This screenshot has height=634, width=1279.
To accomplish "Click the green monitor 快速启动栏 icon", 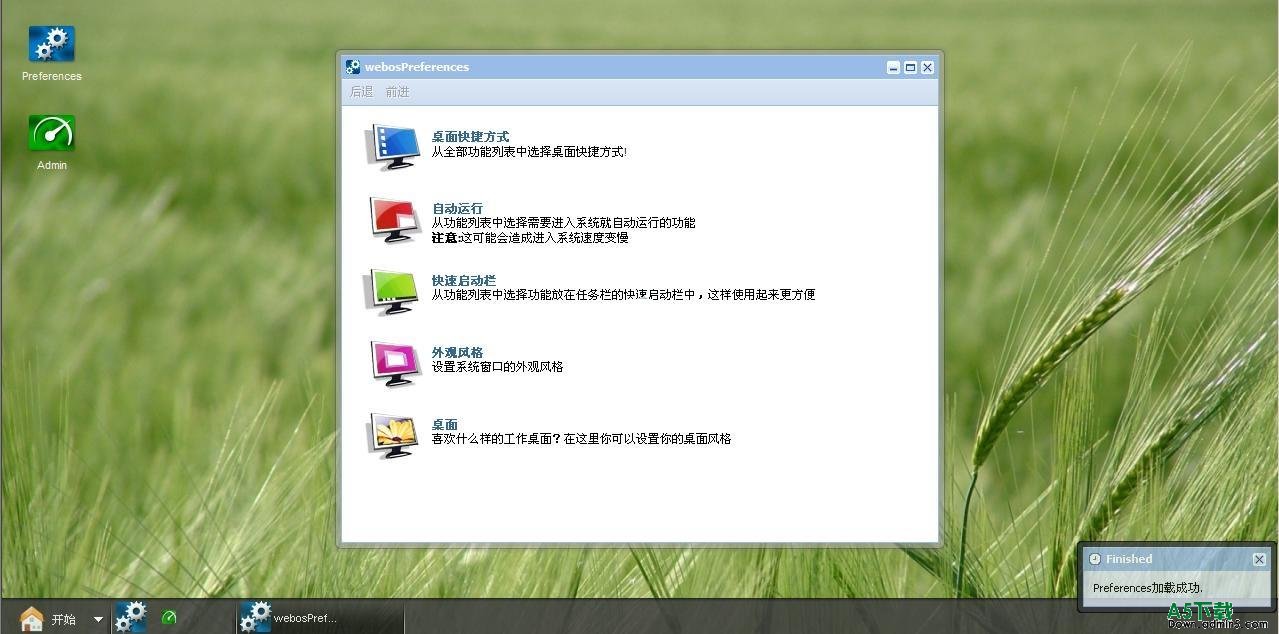I will click(392, 290).
